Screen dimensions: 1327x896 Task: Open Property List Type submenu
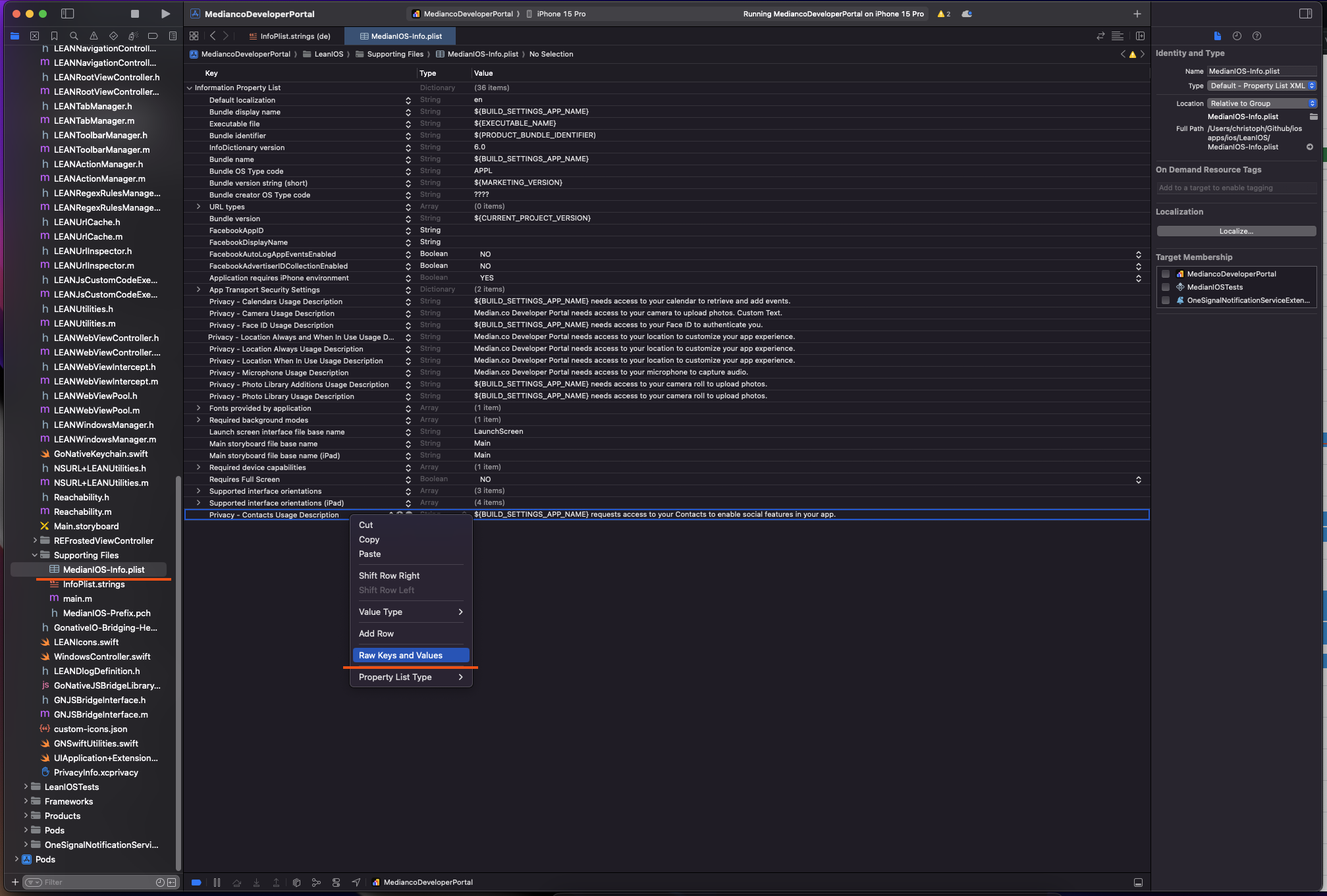pos(411,677)
